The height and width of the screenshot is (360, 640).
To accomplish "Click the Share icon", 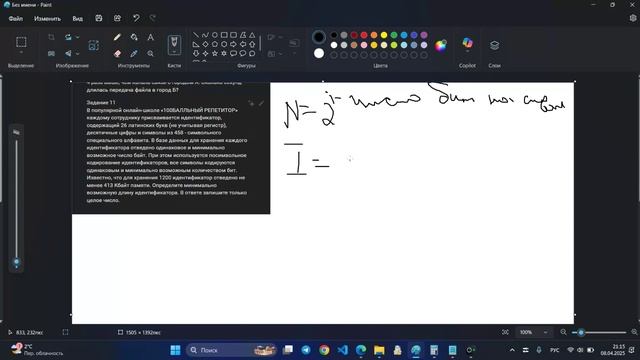I will pos(118,18).
